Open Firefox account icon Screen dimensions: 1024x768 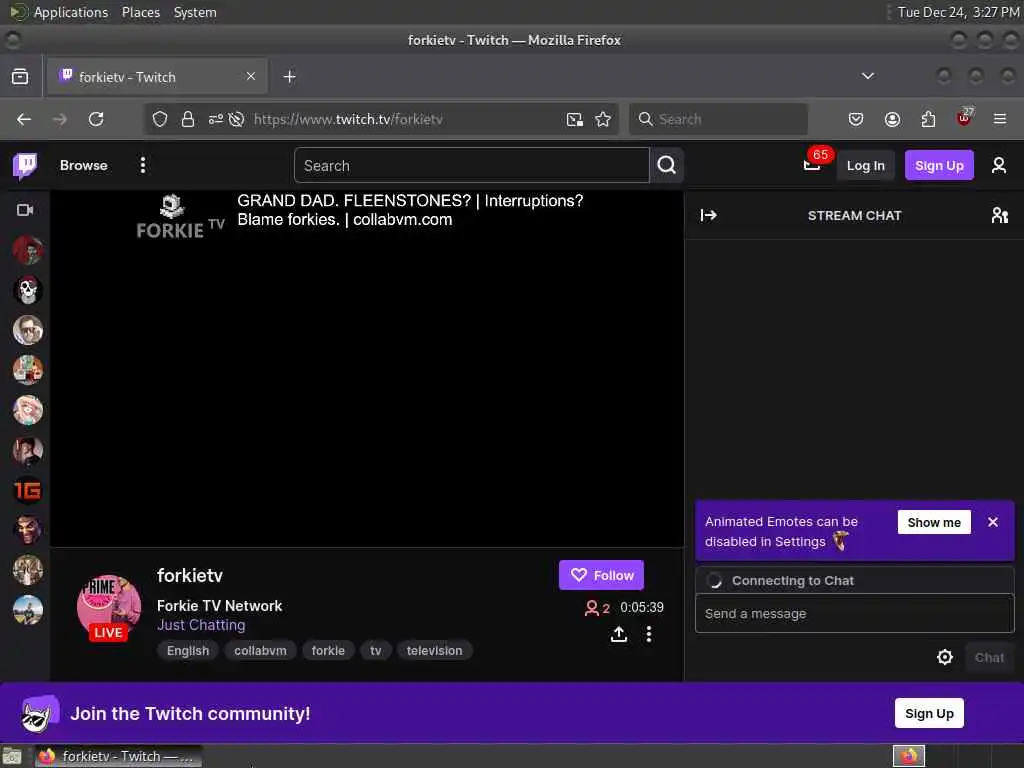(892, 119)
